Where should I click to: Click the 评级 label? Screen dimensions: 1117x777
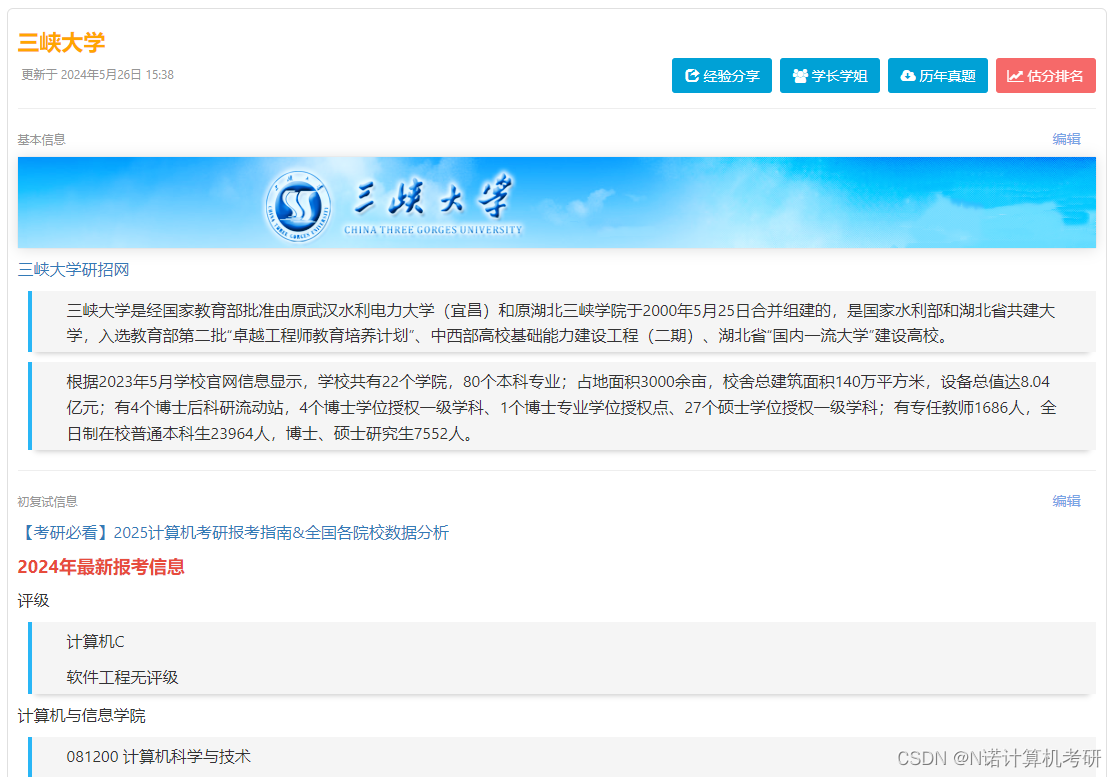tap(33, 600)
